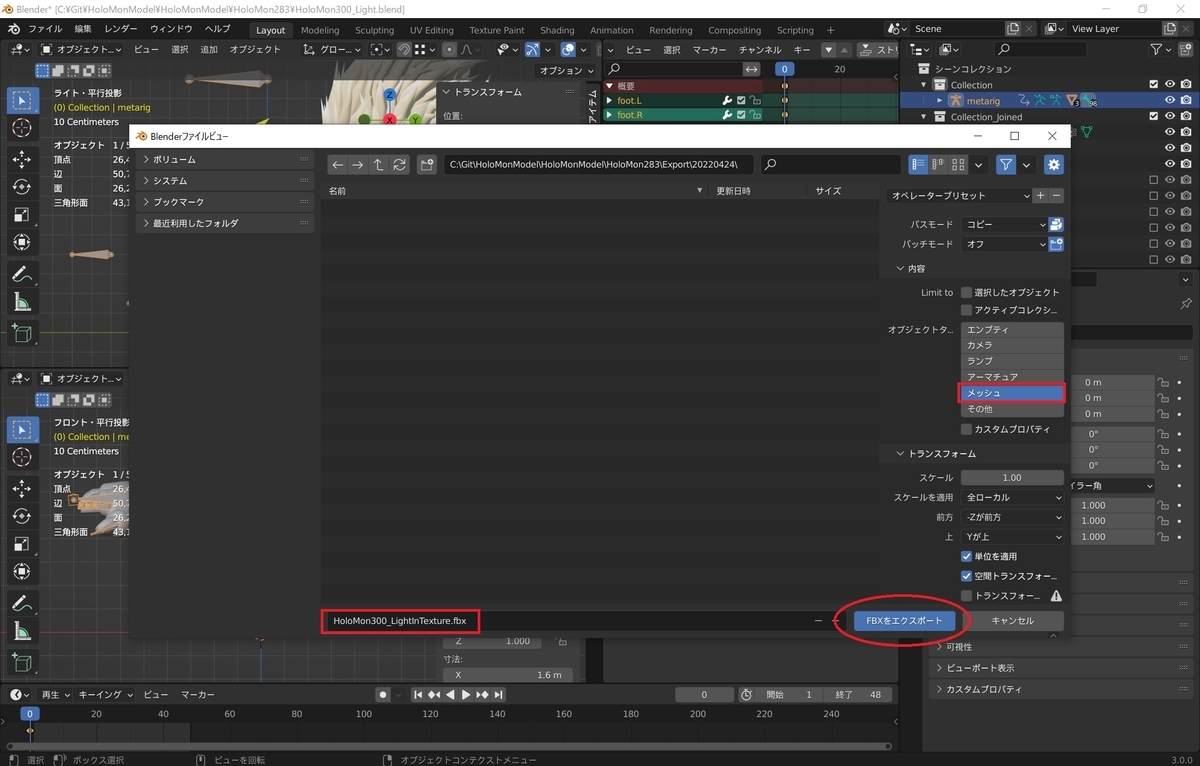Select the scale tool in top viewport

(x=22, y=215)
